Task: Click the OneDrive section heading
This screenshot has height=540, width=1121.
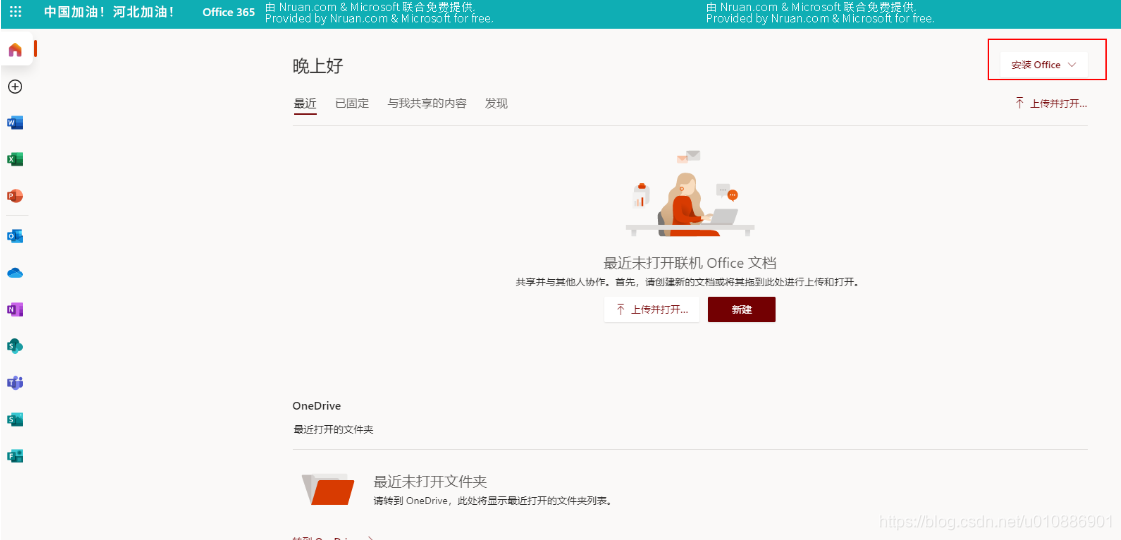Action: click(x=317, y=406)
